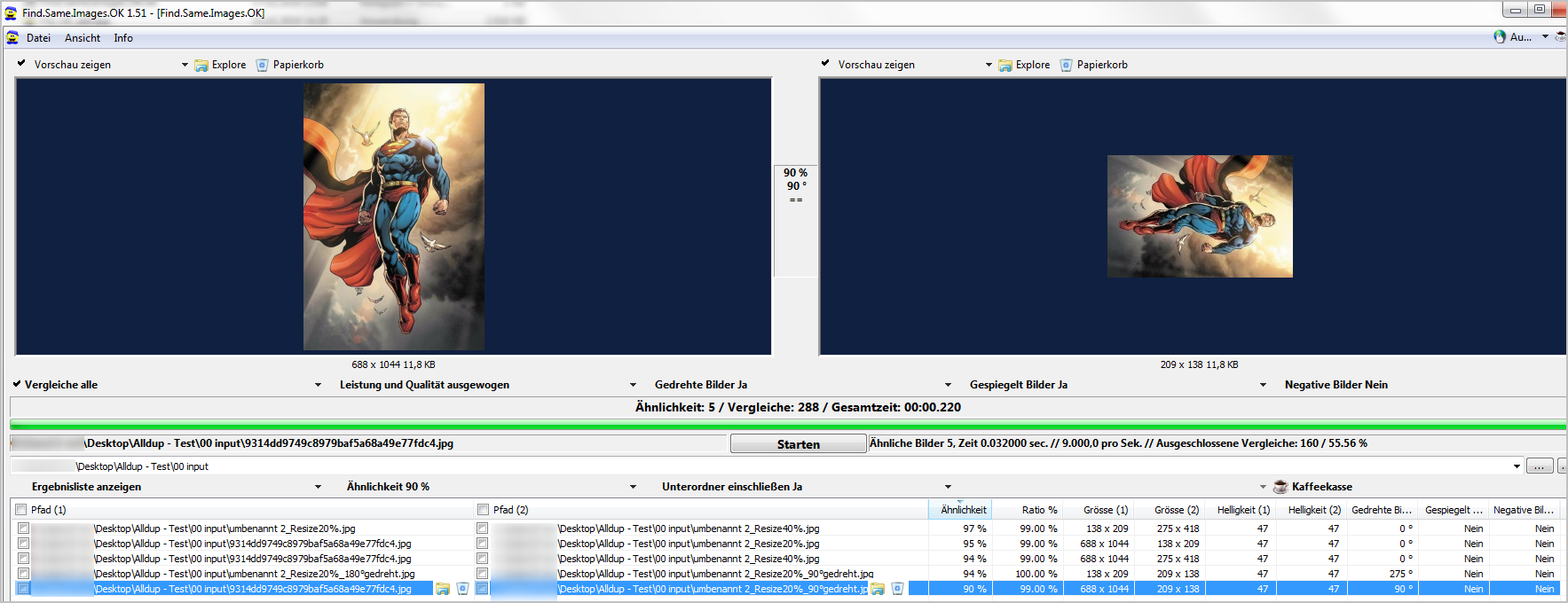This screenshot has width=1568, height=603.
Task: Click the right rotated Superman preview image
Action: 1200,216
